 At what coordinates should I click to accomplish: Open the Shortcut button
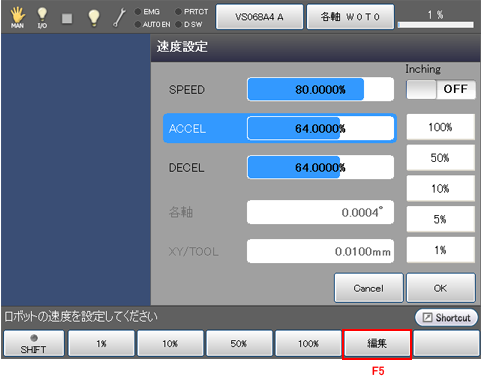tap(446, 317)
